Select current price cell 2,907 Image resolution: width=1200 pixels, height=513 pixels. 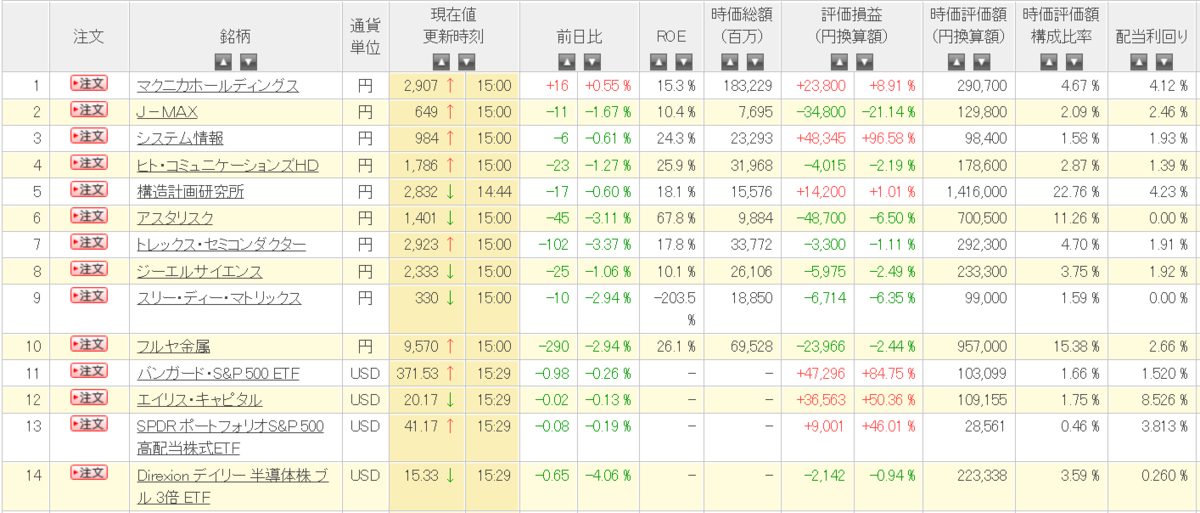click(x=420, y=86)
